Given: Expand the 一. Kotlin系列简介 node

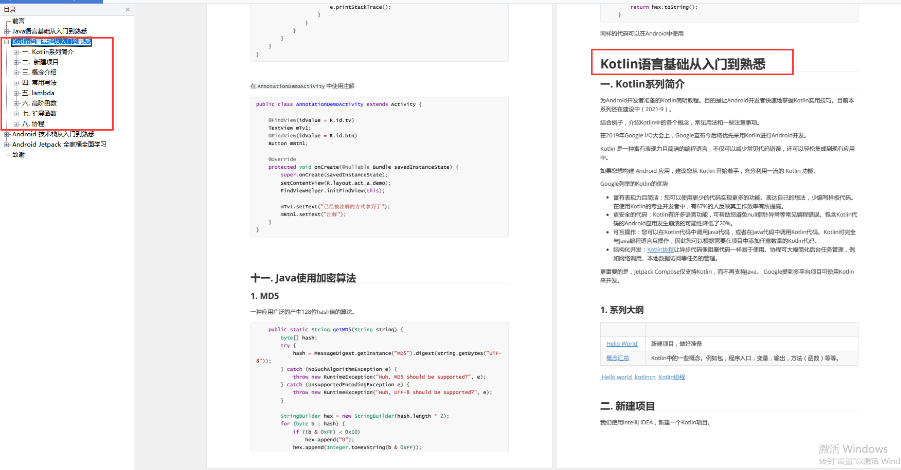Looking at the screenshot, I should coord(17,52).
